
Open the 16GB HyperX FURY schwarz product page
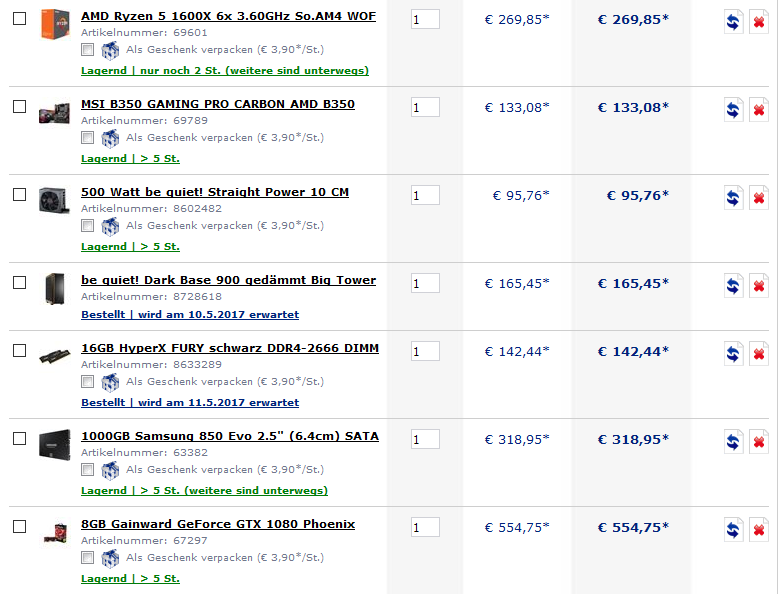pyautogui.click(x=230, y=348)
